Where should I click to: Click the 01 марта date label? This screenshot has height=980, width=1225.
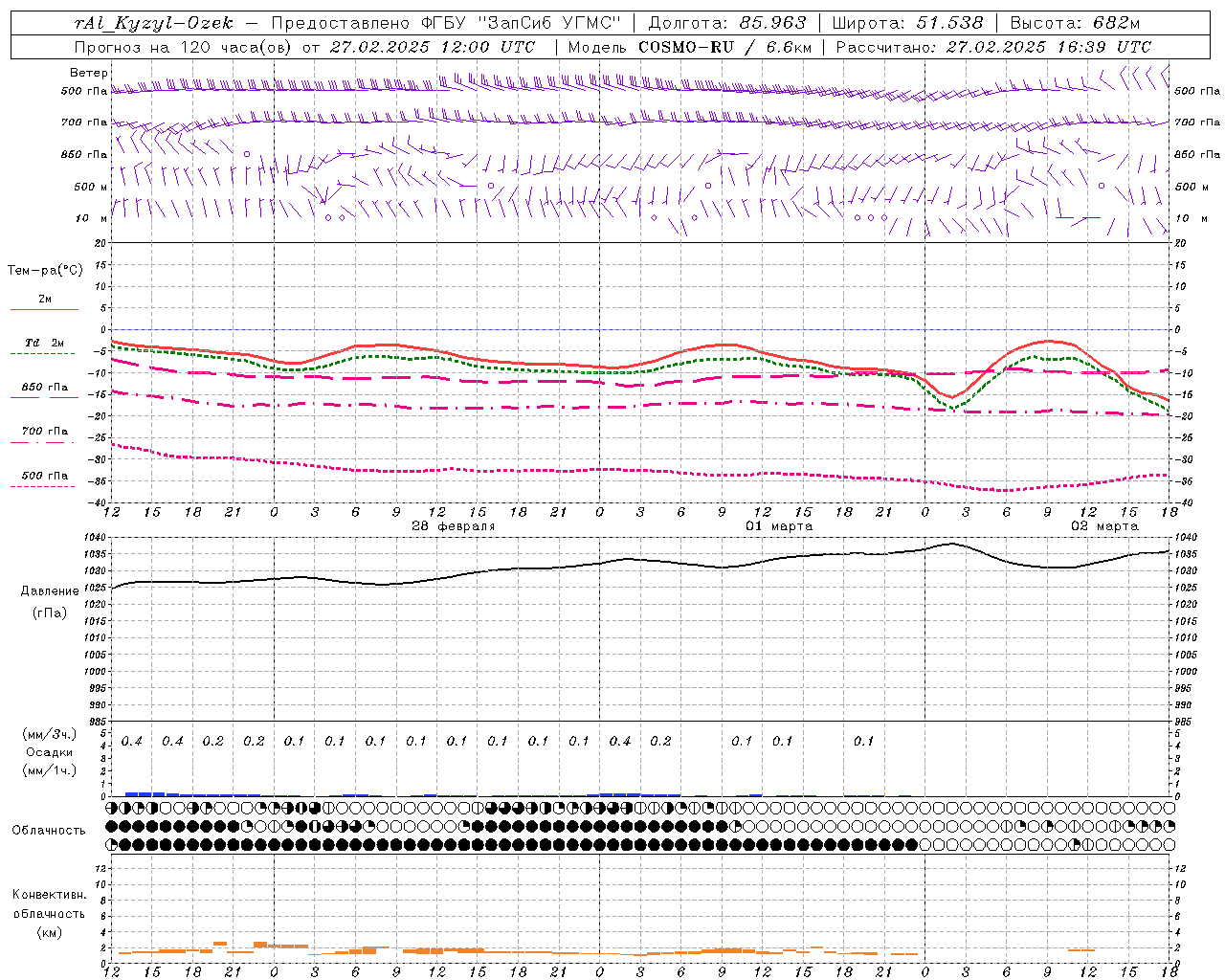(779, 526)
